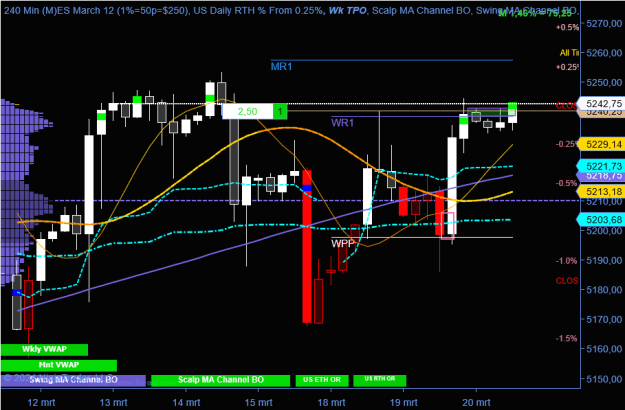The width and height of the screenshot is (625, 410).
Task: Select the MR1 pivot level label
Action: (281, 67)
